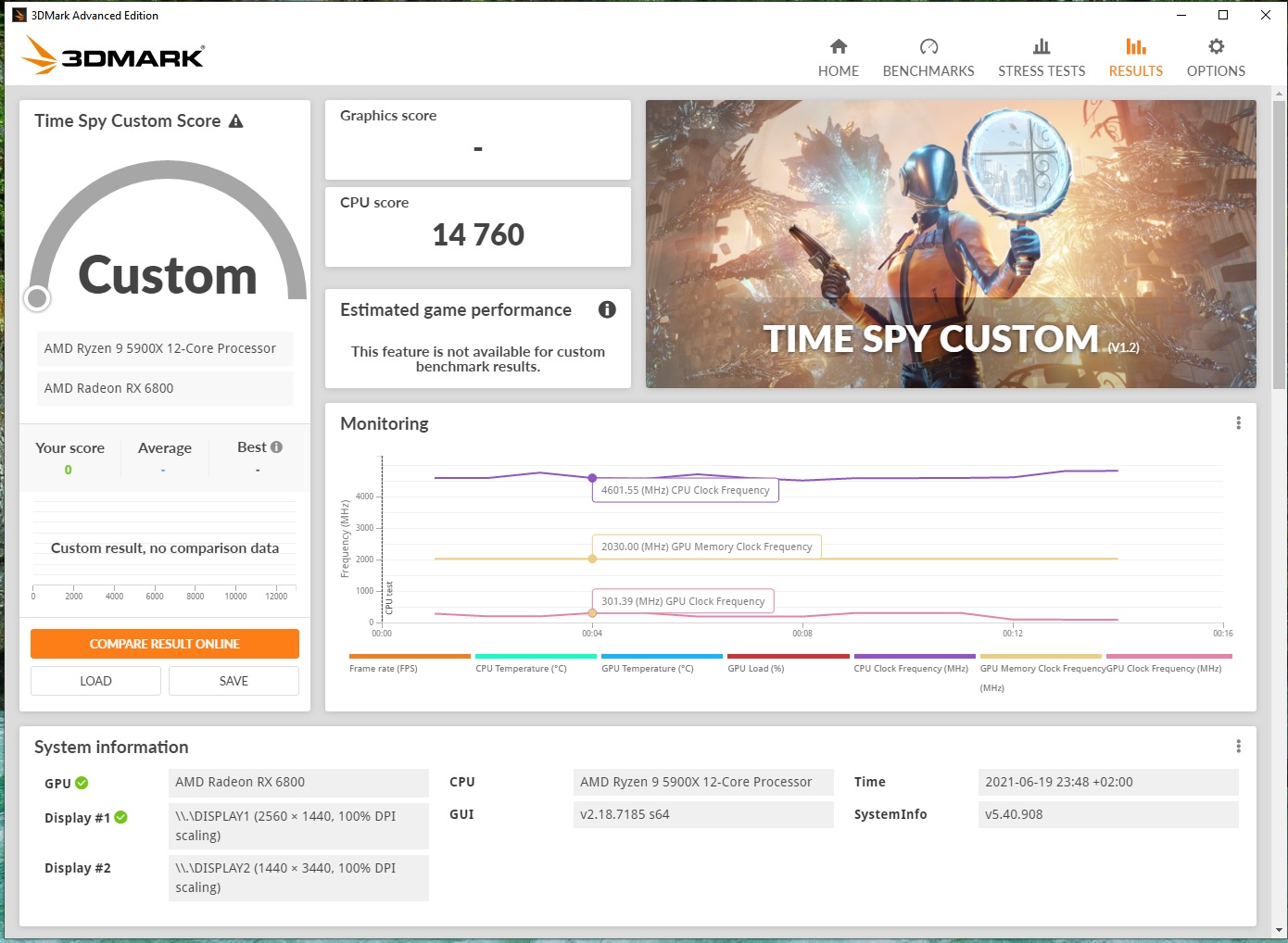Image resolution: width=1288 pixels, height=943 pixels.
Task: Click the green checkmark beside Display #1
Action: [120, 817]
